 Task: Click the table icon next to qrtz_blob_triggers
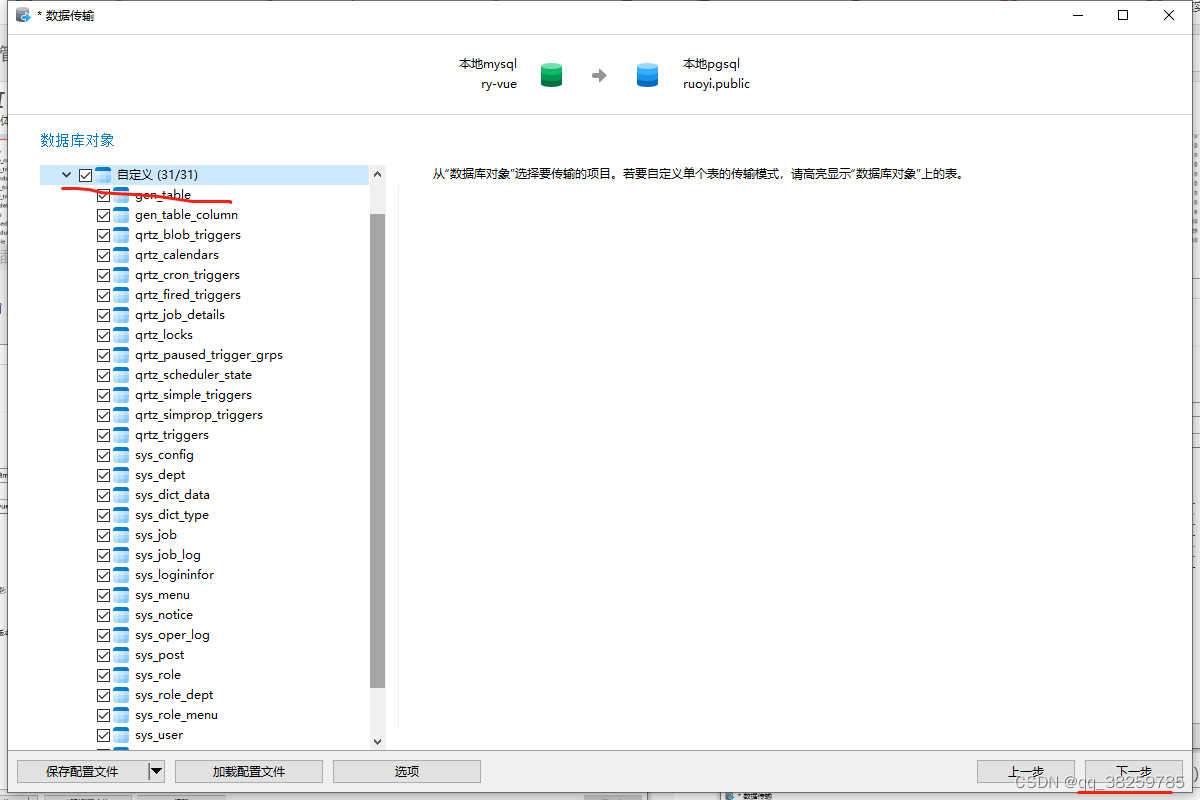tap(121, 235)
